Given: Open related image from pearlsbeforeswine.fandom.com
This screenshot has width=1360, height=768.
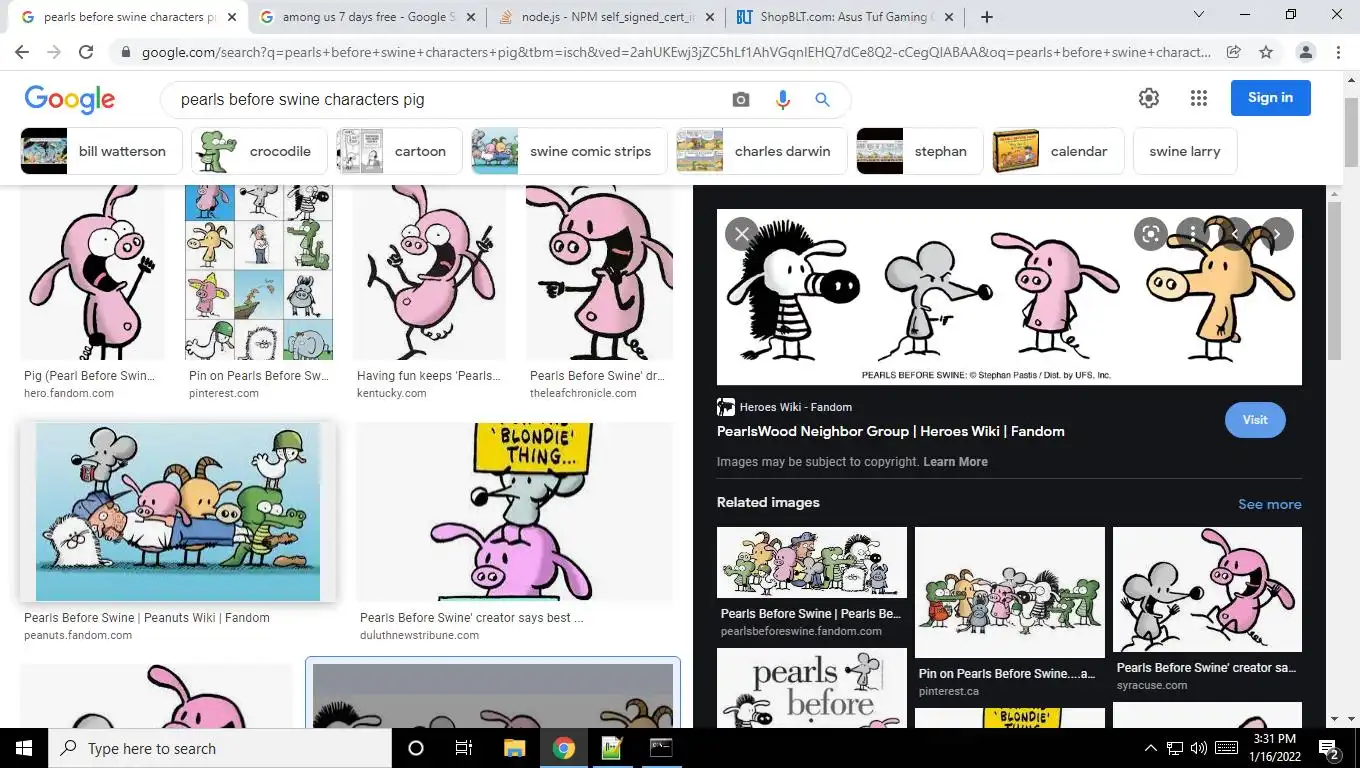Looking at the screenshot, I should pos(812,563).
